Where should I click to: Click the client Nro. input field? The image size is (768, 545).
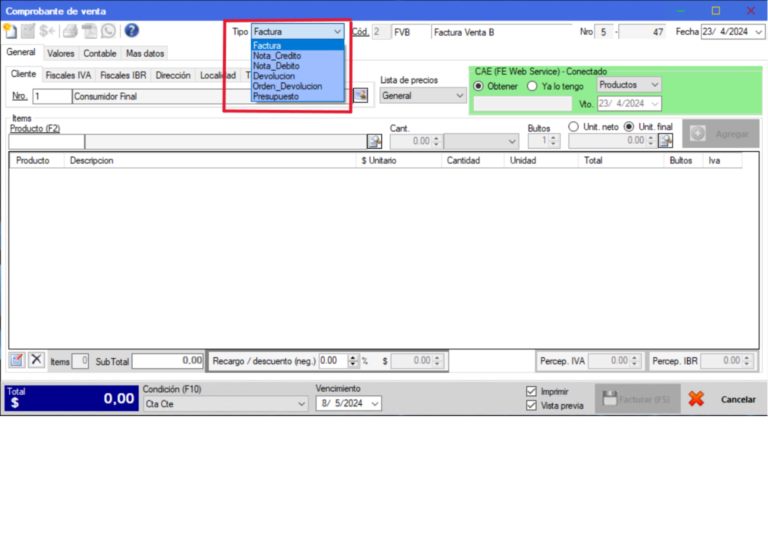pyautogui.click(x=52, y=96)
